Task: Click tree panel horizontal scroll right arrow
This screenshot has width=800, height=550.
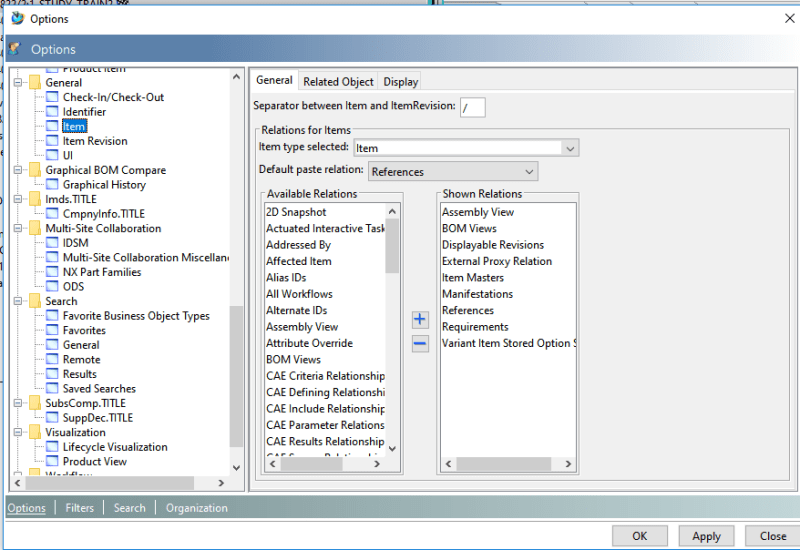Action: [x=221, y=483]
